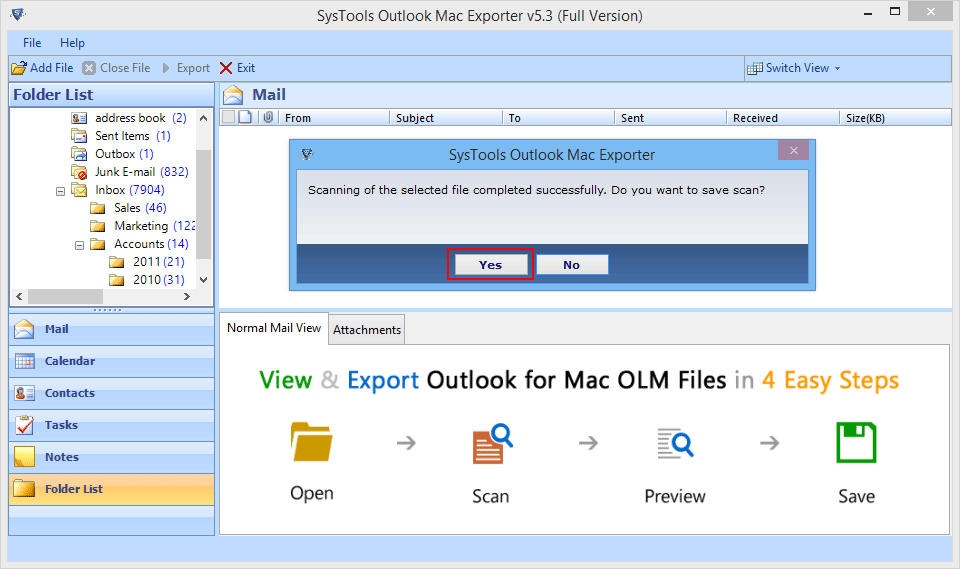The width and height of the screenshot is (960, 569).
Task: Click folder tree scroll down arrow
Action: [x=204, y=279]
